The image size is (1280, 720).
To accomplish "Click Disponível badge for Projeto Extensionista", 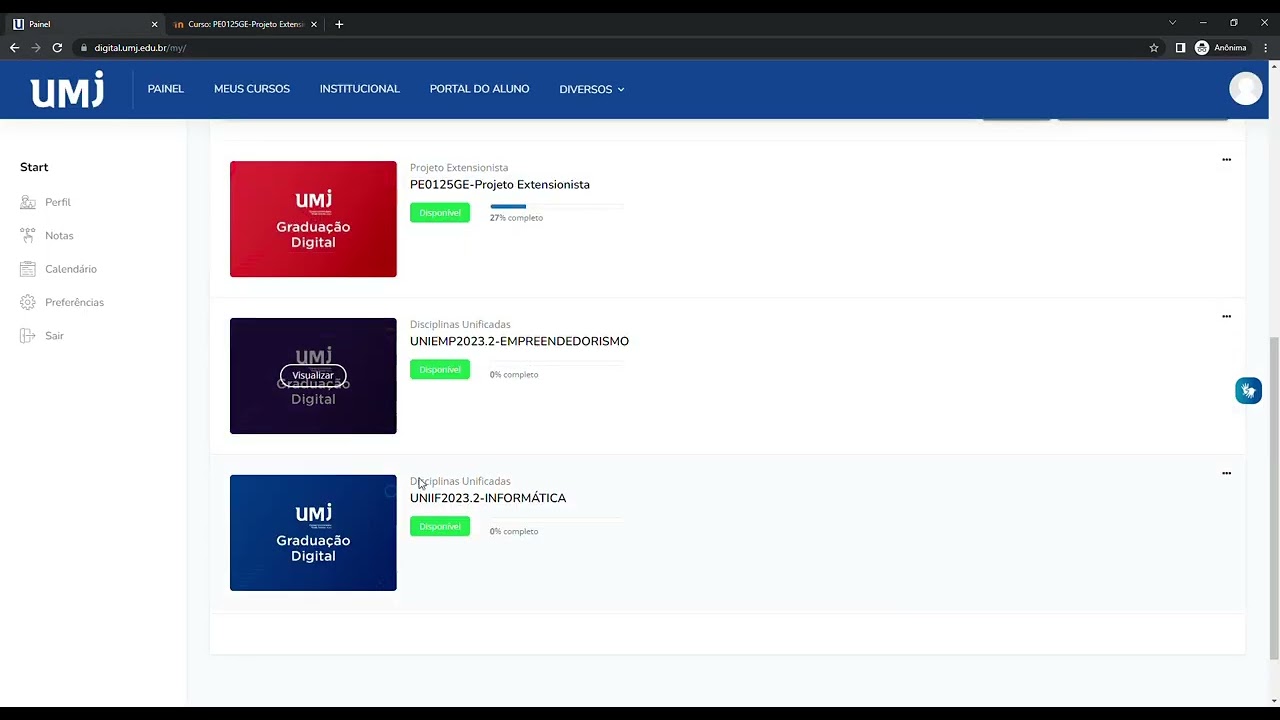I will tap(440, 213).
